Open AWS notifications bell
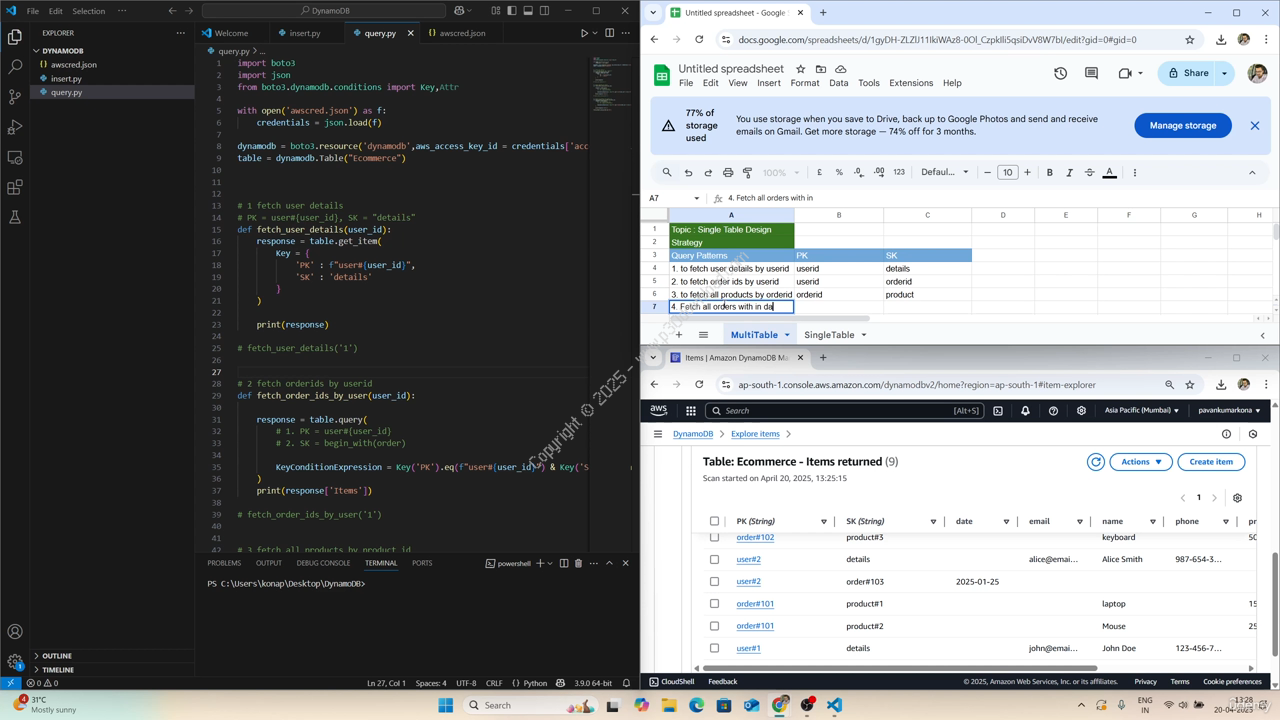This screenshot has height=720, width=1280. pyautogui.click(x=1025, y=410)
